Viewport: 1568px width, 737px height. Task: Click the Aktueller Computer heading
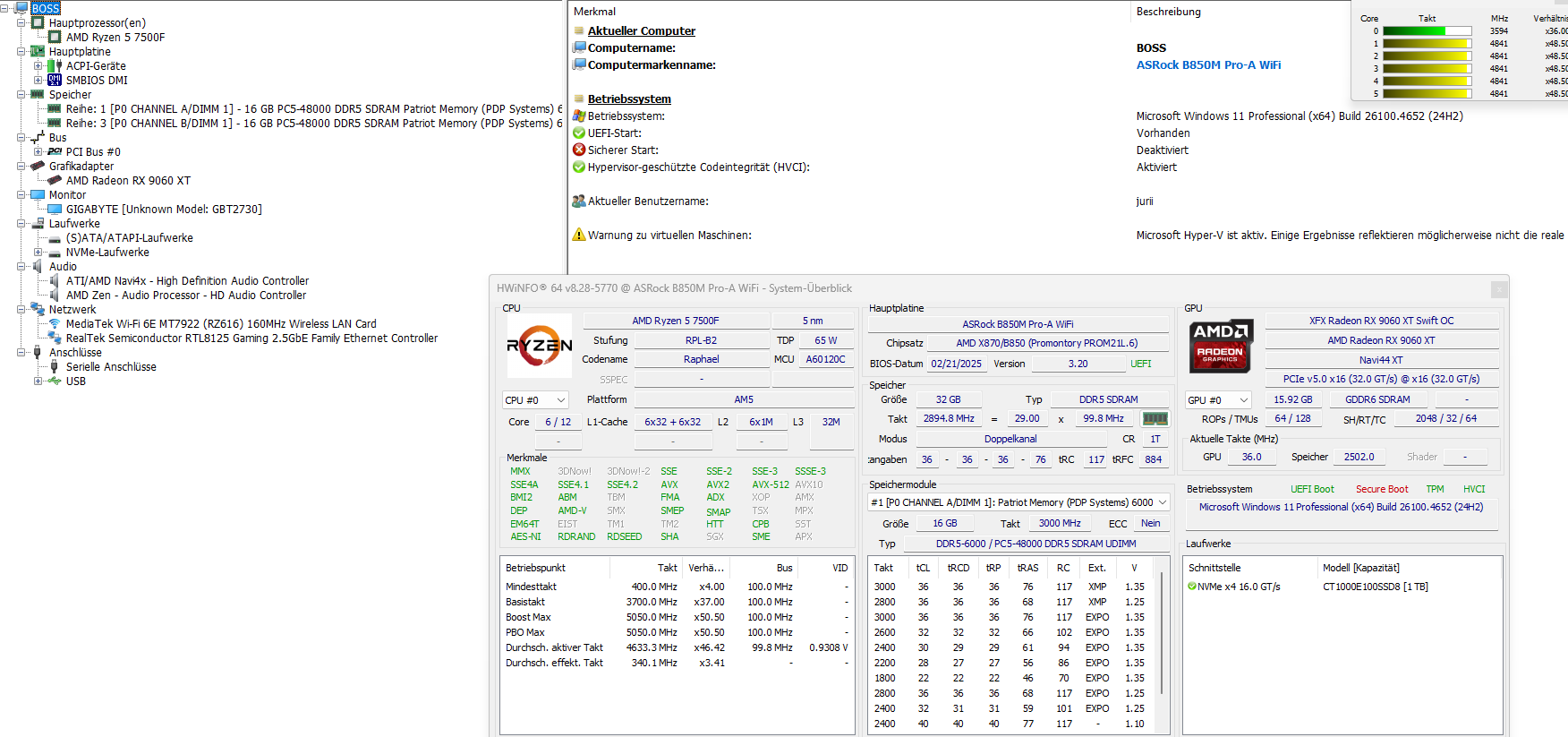click(x=641, y=30)
